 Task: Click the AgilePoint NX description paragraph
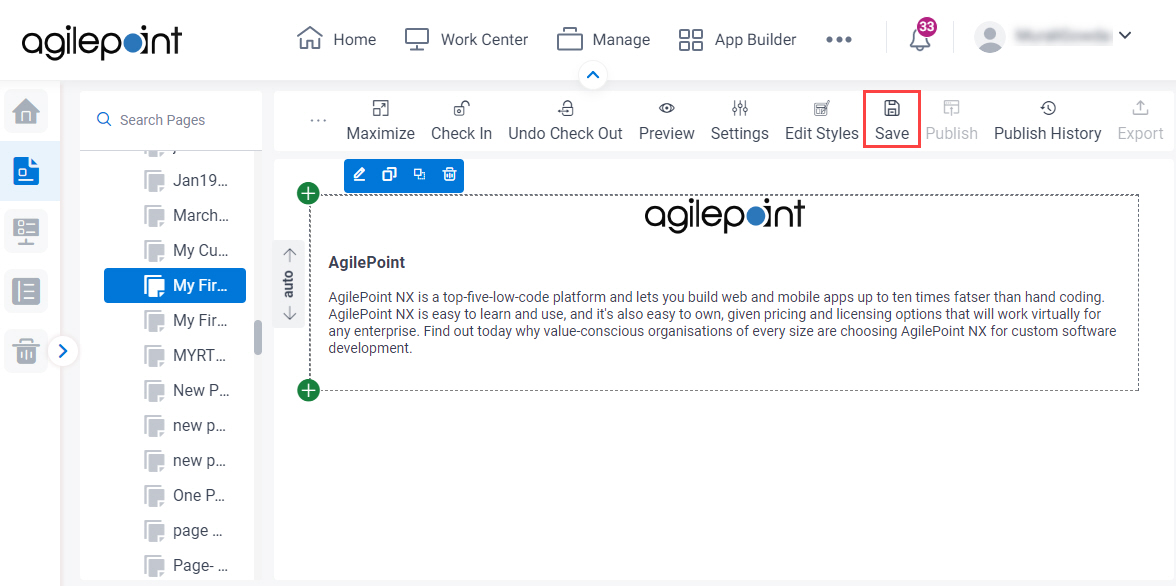pos(722,322)
